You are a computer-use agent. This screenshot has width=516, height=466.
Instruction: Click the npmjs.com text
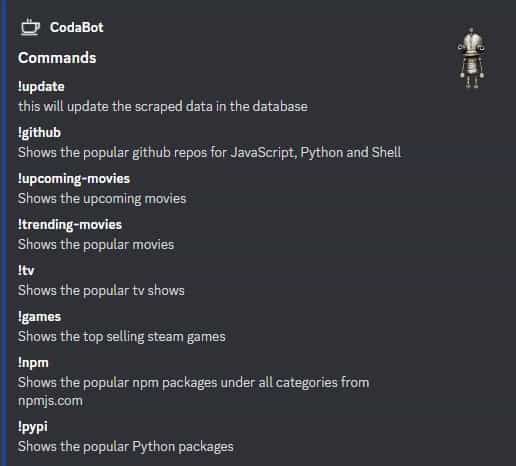50,401
